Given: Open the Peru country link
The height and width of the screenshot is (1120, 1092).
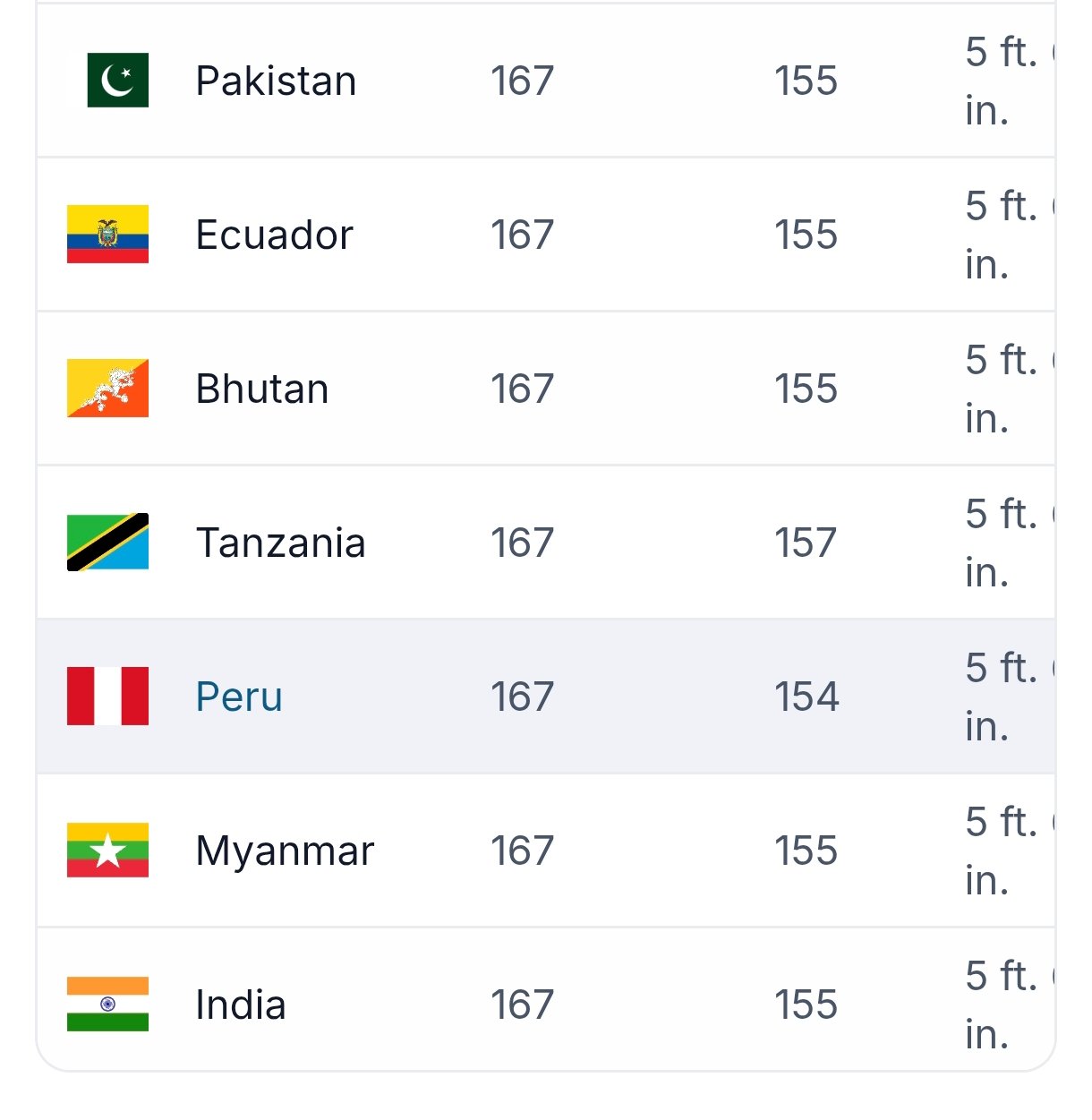Looking at the screenshot, I should click(x=239, y=697).
